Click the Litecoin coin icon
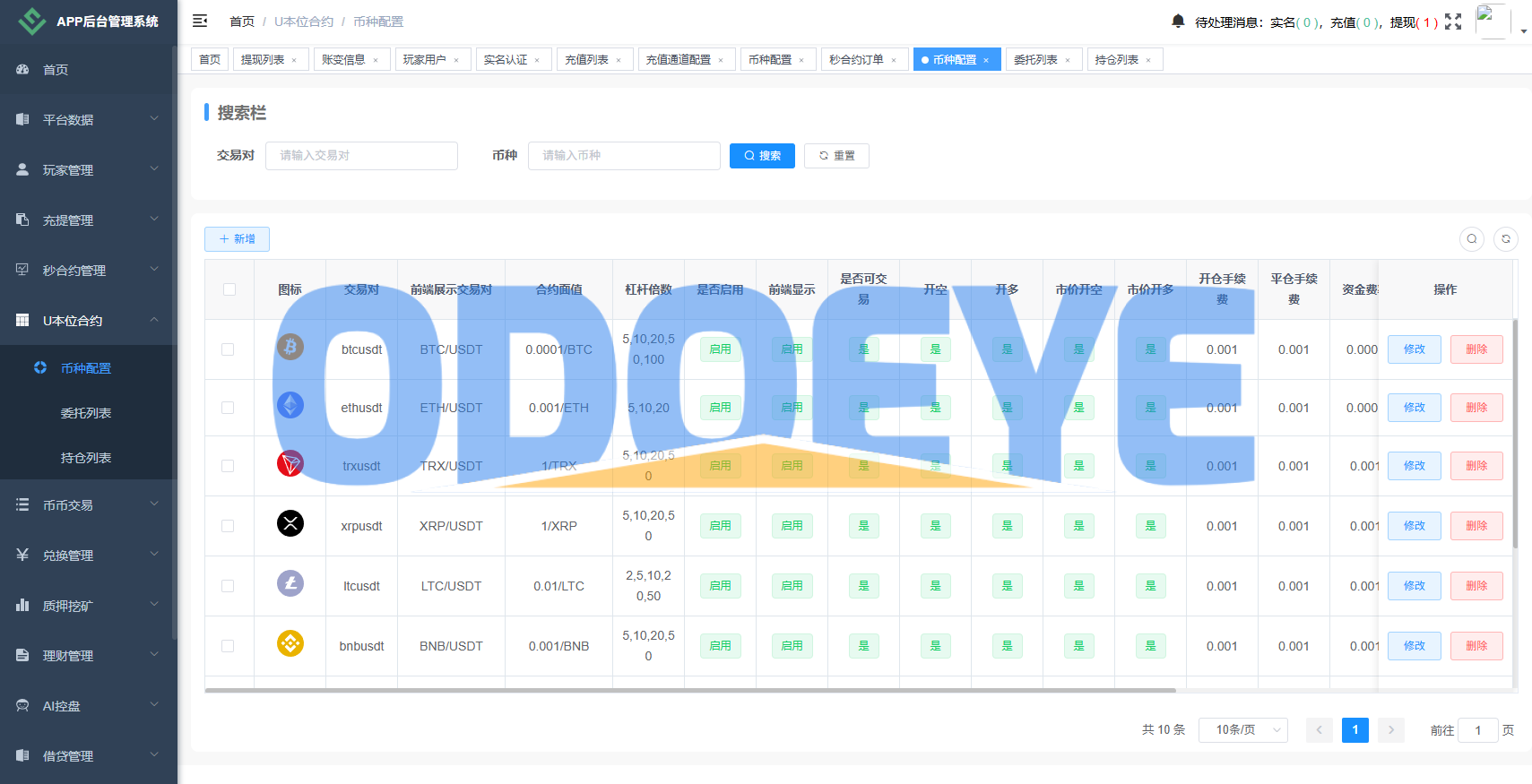 [x=290, y=583]
